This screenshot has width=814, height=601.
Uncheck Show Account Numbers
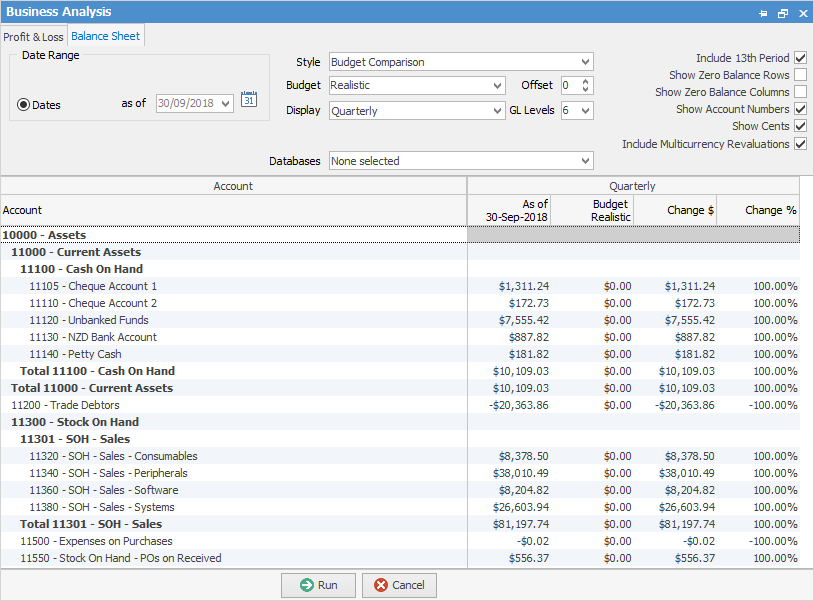[800, 110]
